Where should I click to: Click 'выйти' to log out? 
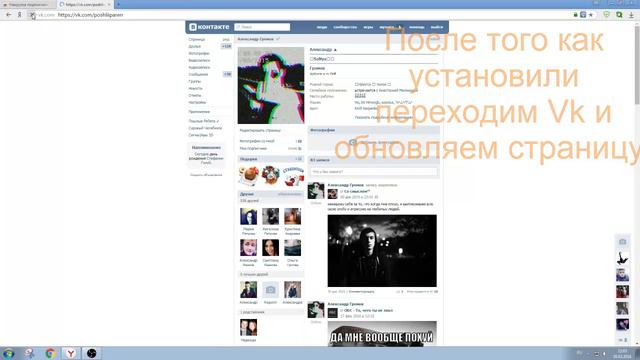click(x=437, y=27)
